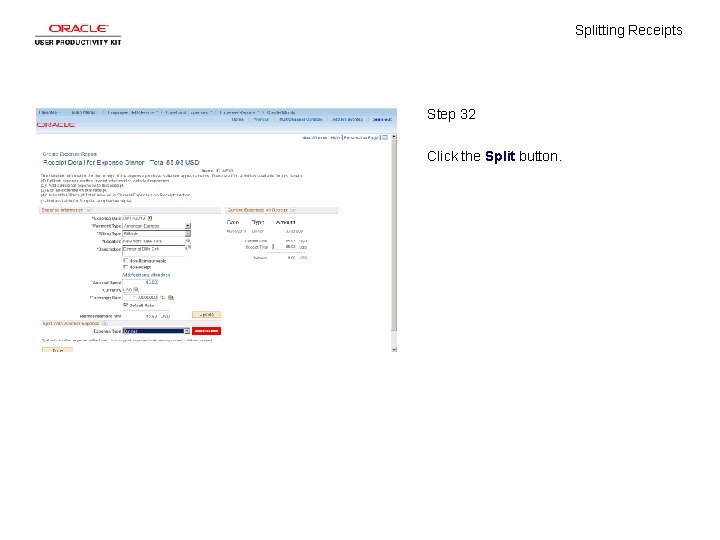The image size is (720, 540).
Task: Click the Sign out link
Action: point(382,119)
